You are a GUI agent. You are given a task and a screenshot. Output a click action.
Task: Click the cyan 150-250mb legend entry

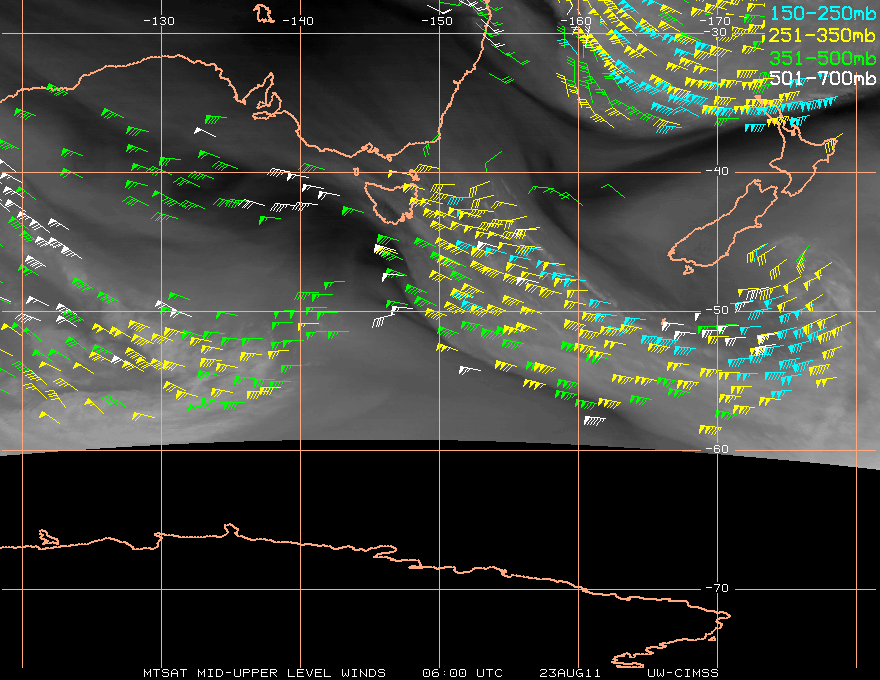[822, 13]
